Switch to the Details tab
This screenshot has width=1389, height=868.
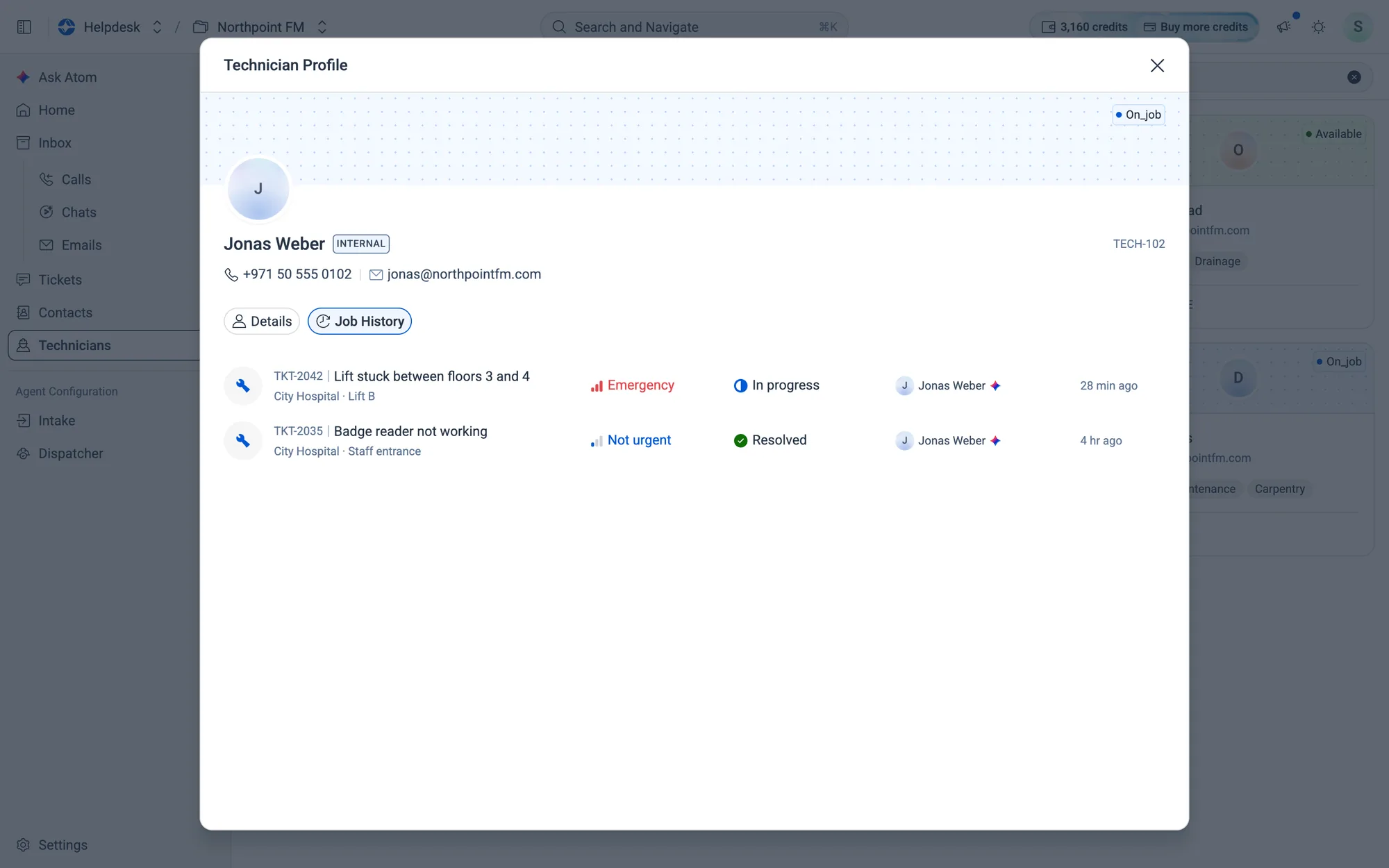[262, 322]
